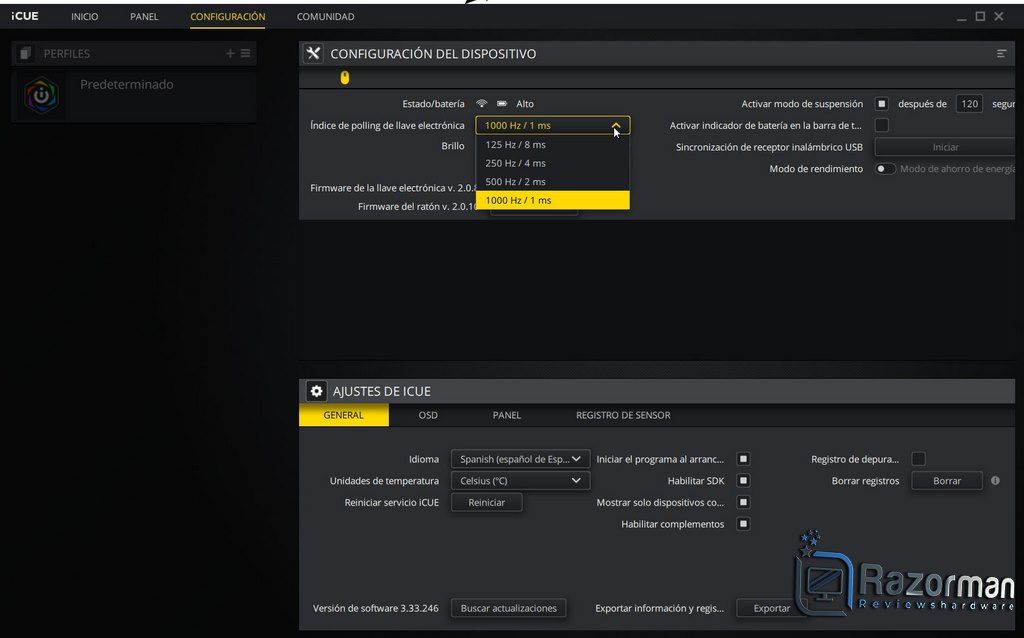Toggle battery indicator in taskbar checkbox
1024x638 pixels.
click(x=882, y=125)
